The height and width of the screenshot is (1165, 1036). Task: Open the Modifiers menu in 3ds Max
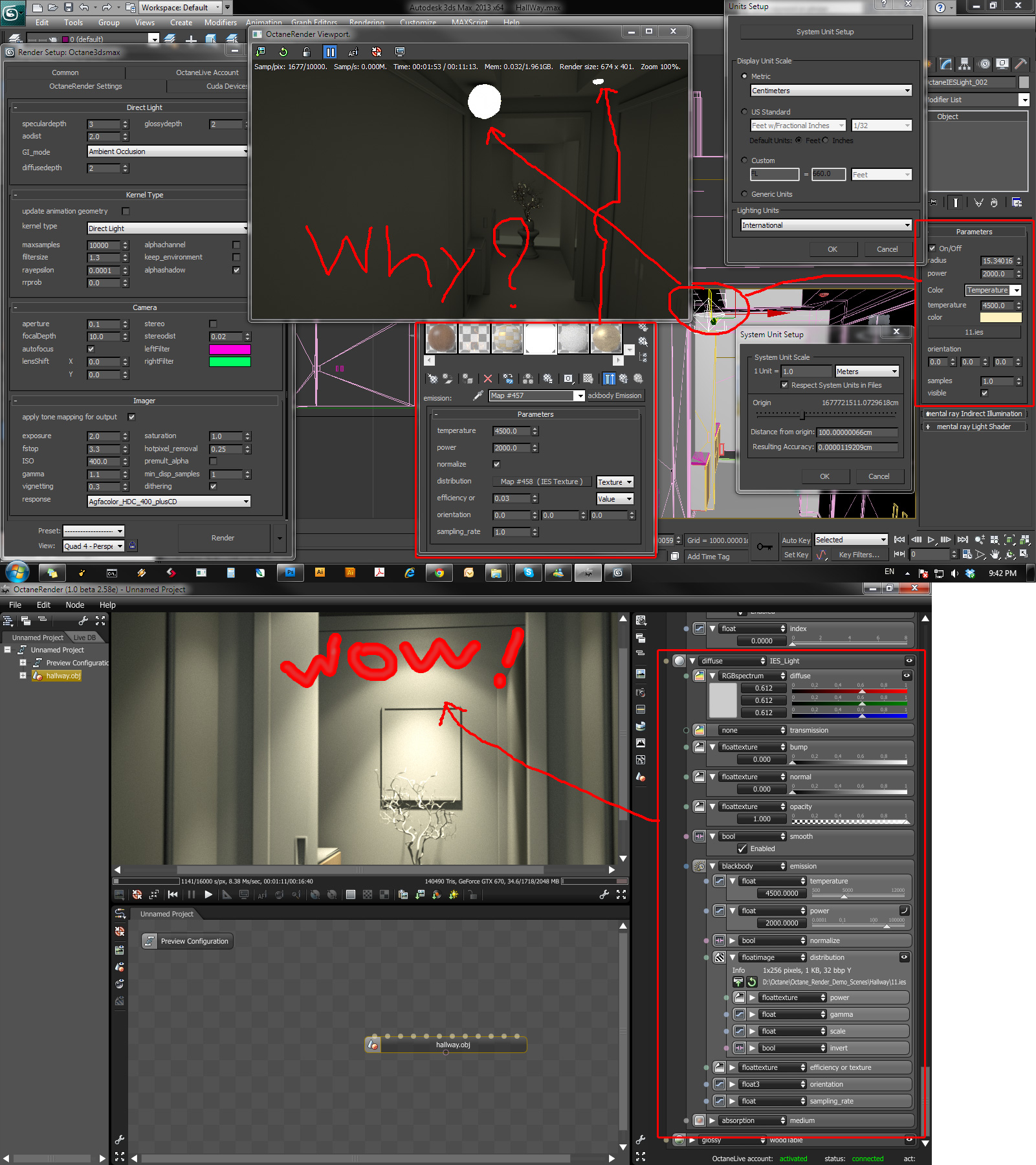coord(221,23)
